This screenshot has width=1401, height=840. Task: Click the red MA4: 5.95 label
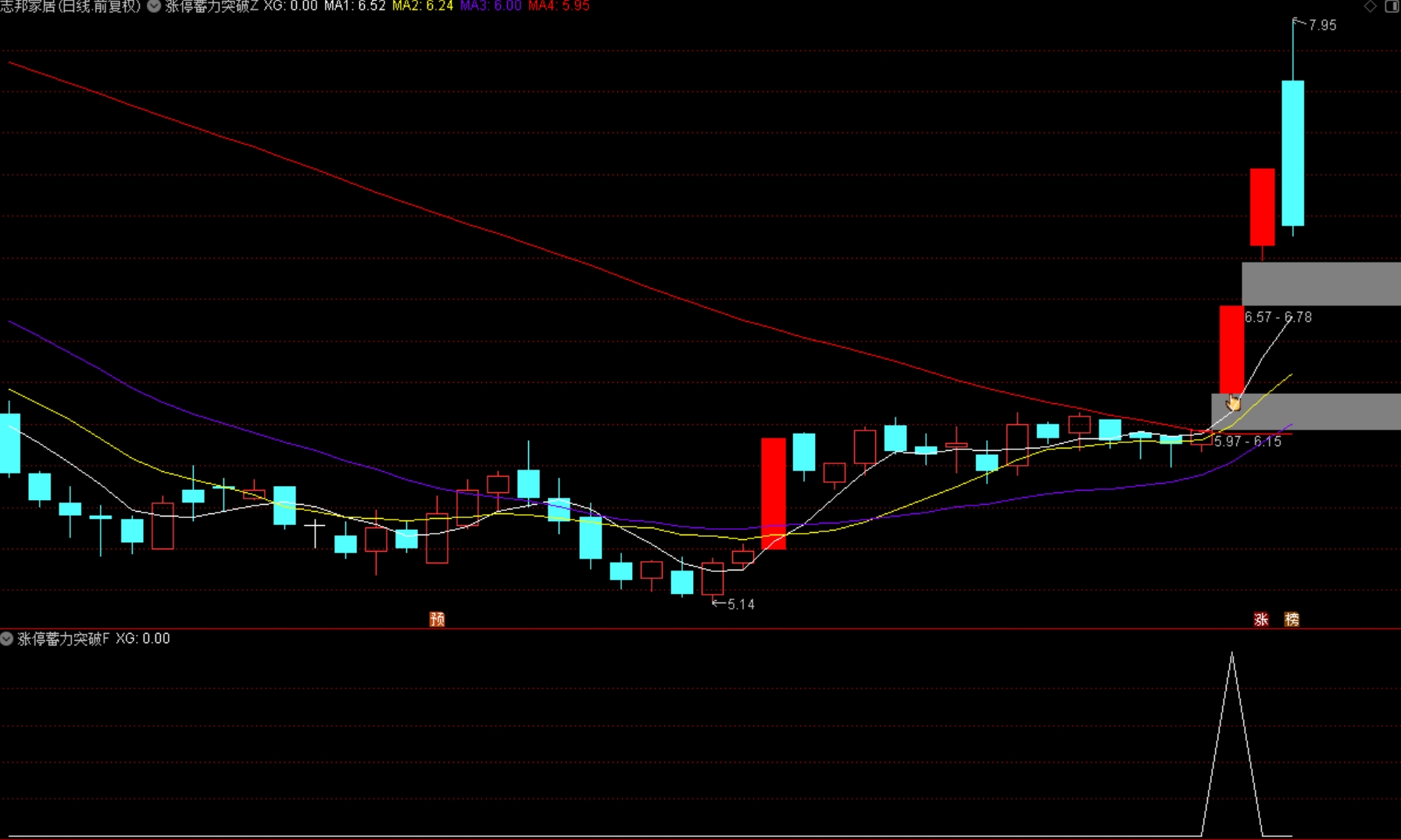(x=559, y=6)
